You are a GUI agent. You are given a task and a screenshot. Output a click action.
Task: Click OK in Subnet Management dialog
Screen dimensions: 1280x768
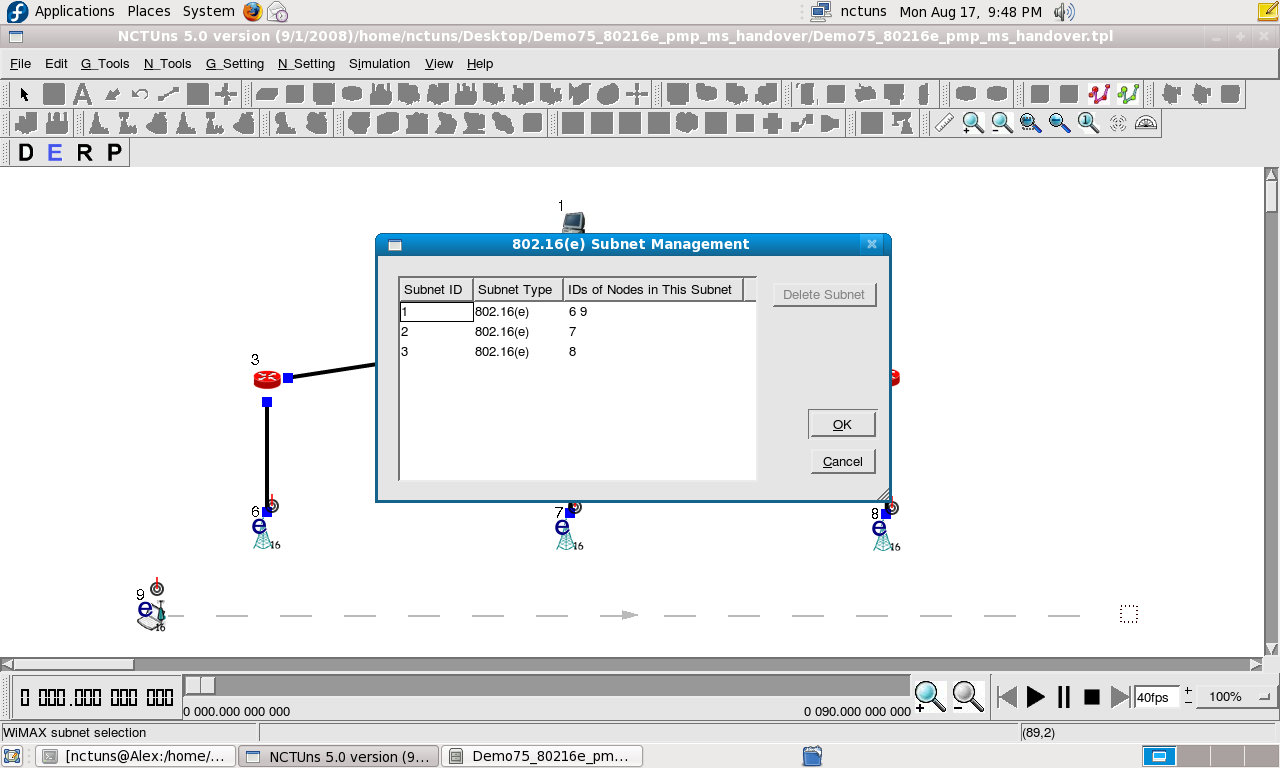(x=842, y=424)
